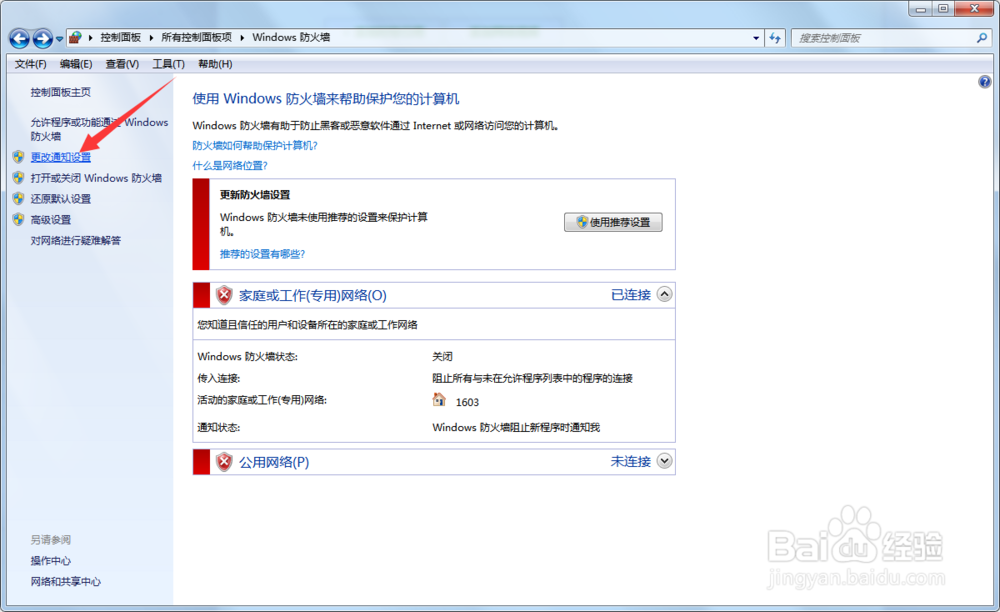Click the Control Panel icon in address bar
1000x612 pixels.
point(75,38)
